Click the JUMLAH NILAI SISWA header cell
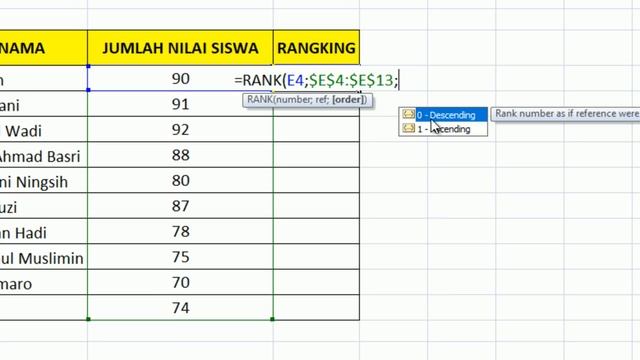The width and height of the screenshot is (640, 360). tap(180, 48)
